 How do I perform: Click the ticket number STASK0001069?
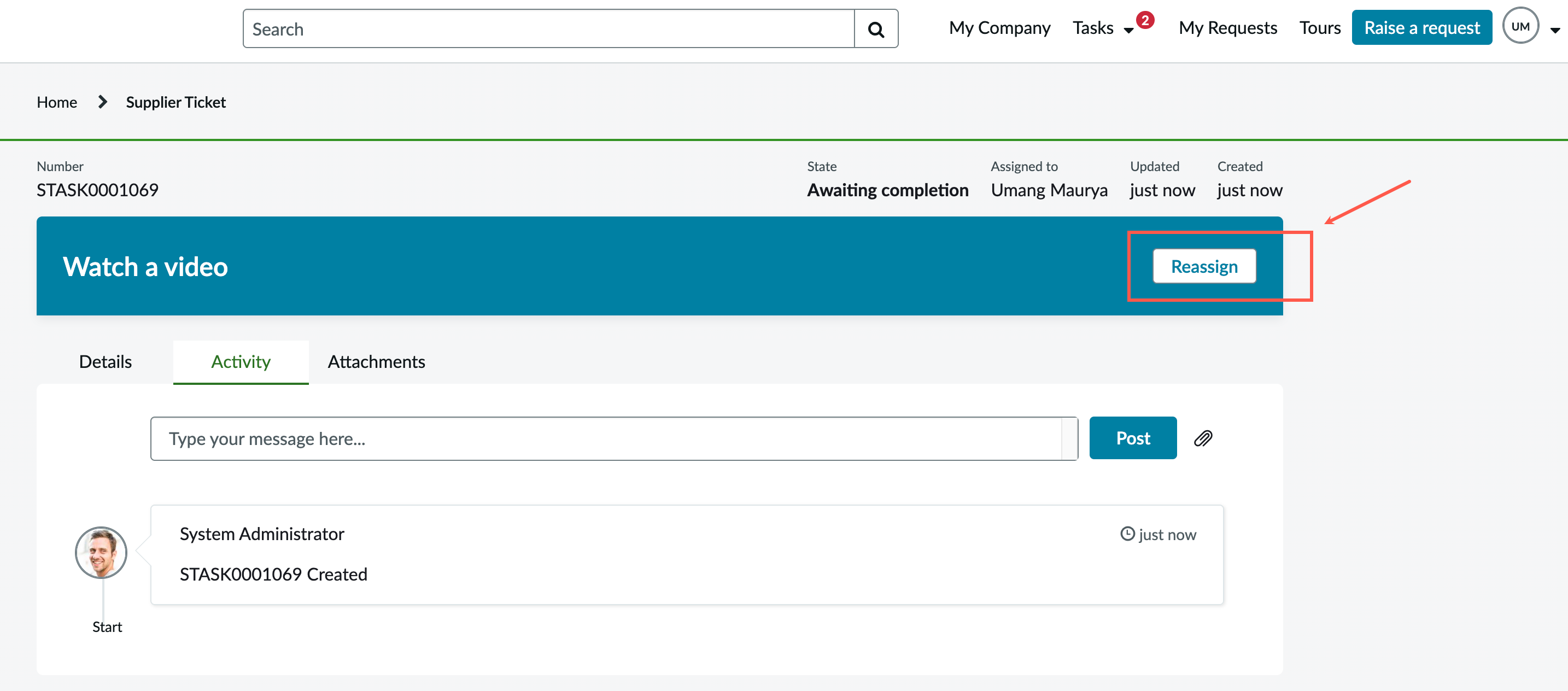(x=97, y=190)
